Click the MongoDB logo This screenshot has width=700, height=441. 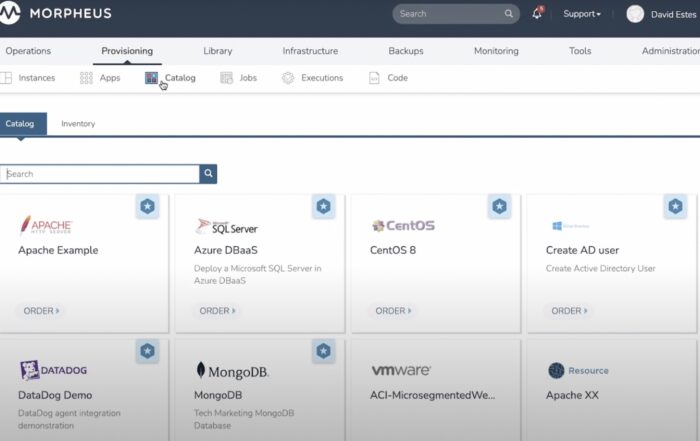[x=232, y=370]
